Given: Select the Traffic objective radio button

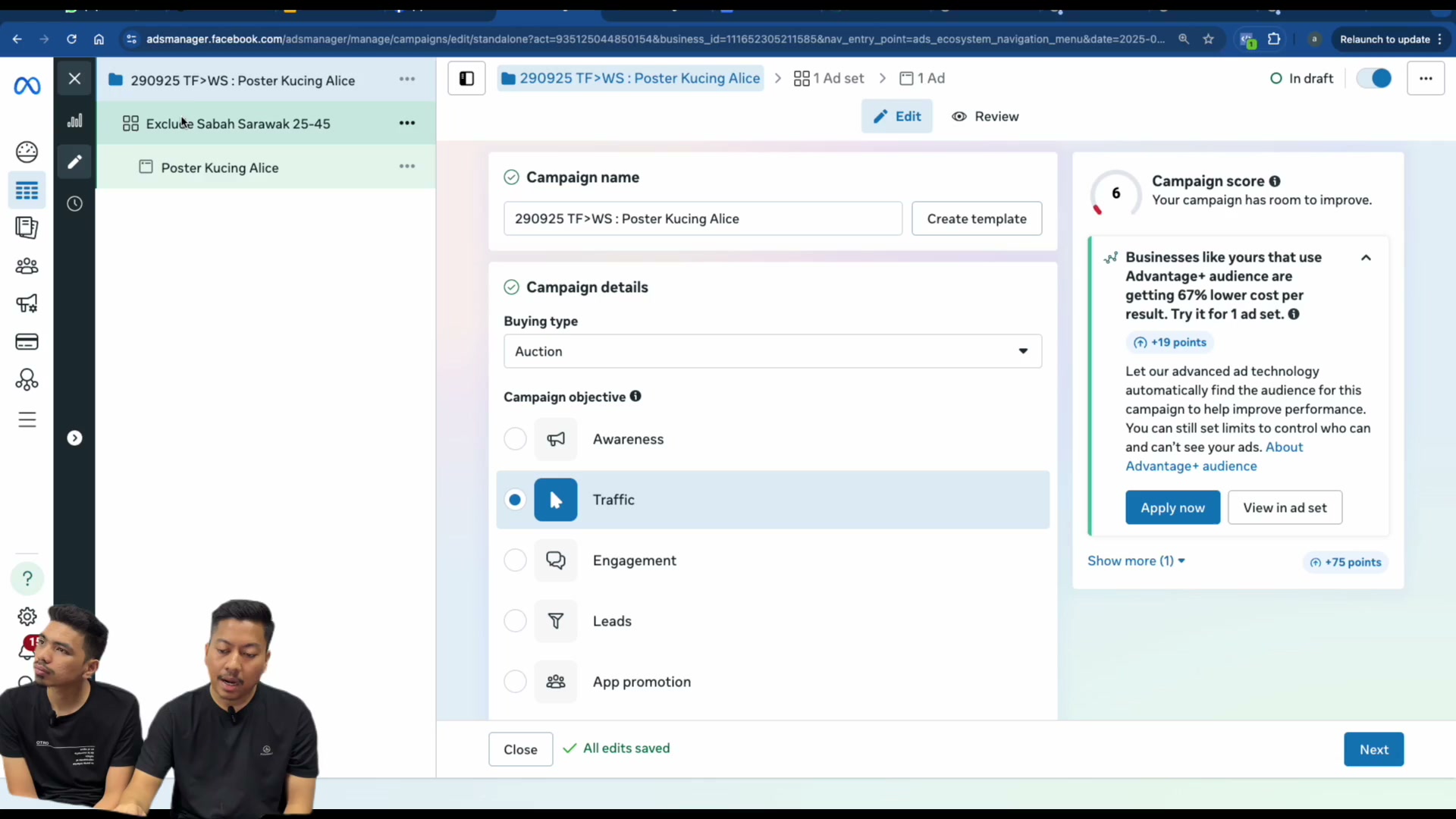Looking at the screenshot, I should tap(515, 499).
